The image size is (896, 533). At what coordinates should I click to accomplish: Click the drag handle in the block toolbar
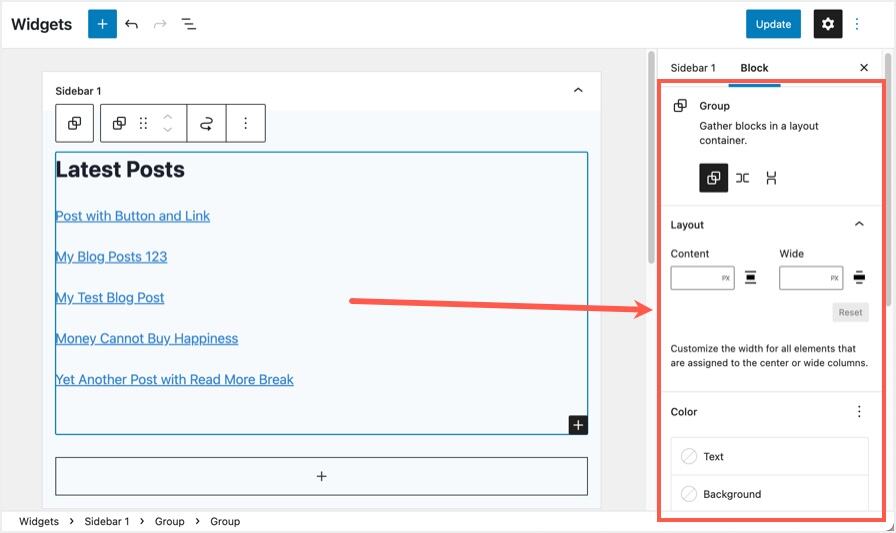pyautogui.click(x=143, y=123)
